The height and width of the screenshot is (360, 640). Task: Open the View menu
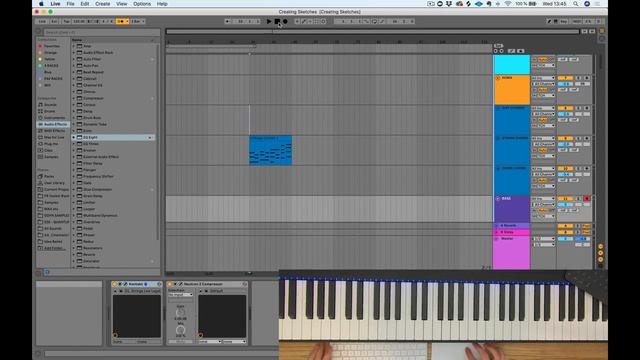[x=121, y=4]
